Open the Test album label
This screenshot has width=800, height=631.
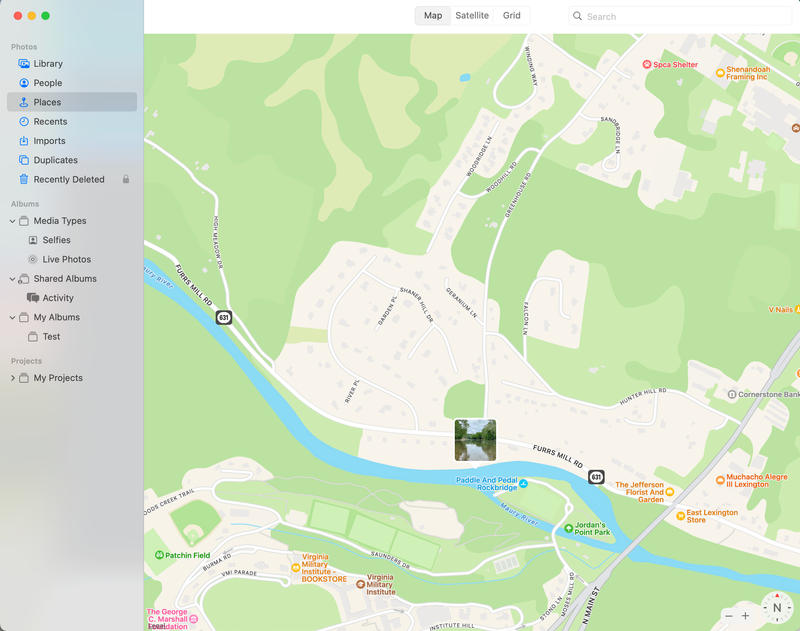click(51, 337)
